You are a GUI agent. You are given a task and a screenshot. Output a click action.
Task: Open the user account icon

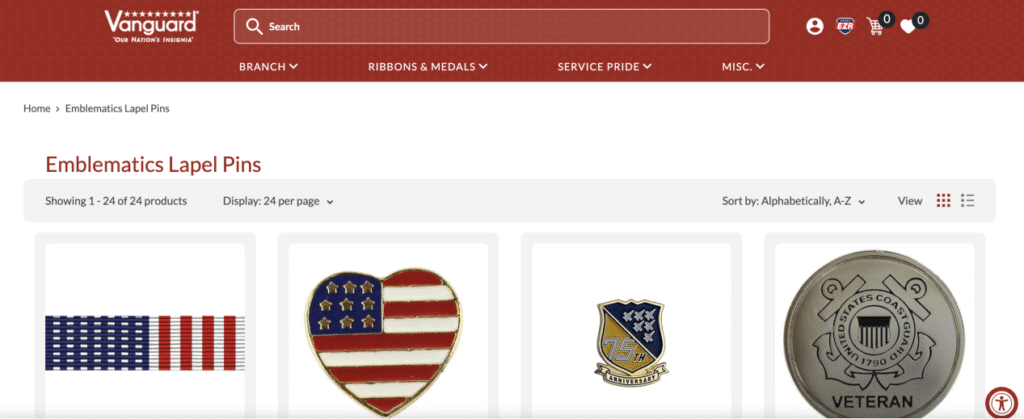pyautogui.click(x=814, y=27)
